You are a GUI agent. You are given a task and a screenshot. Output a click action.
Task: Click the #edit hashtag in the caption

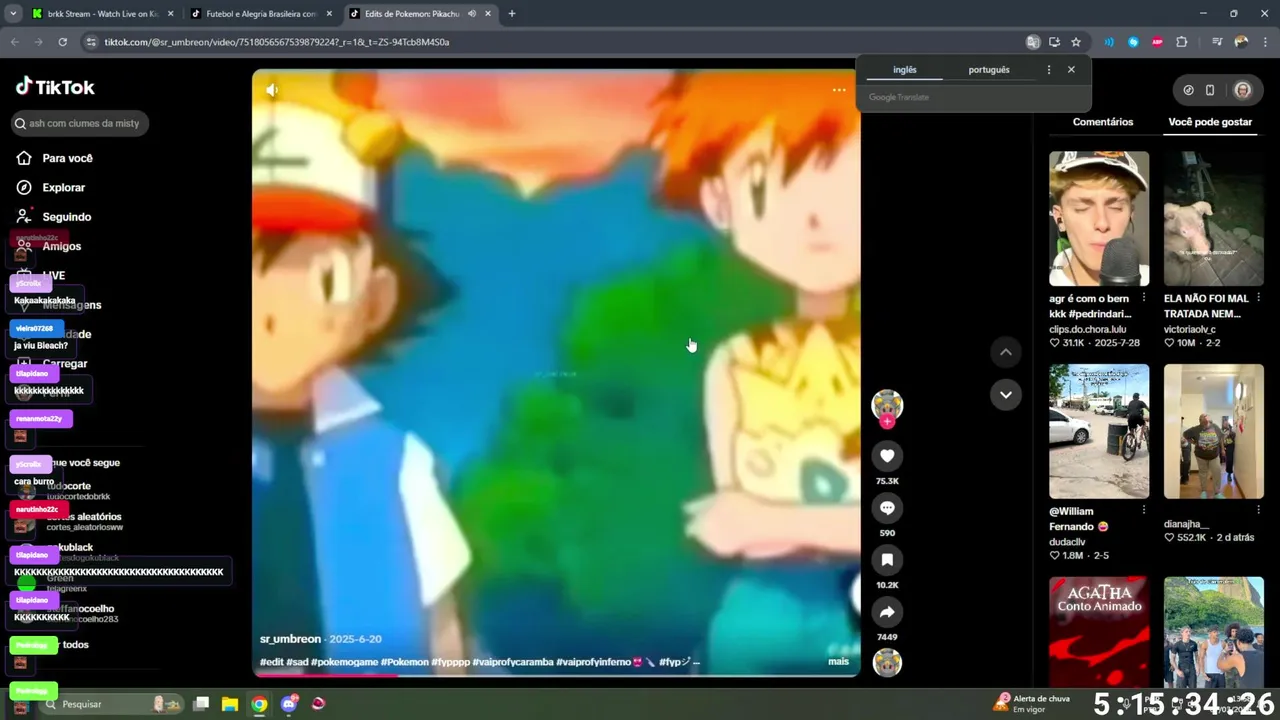pos(271,662)
